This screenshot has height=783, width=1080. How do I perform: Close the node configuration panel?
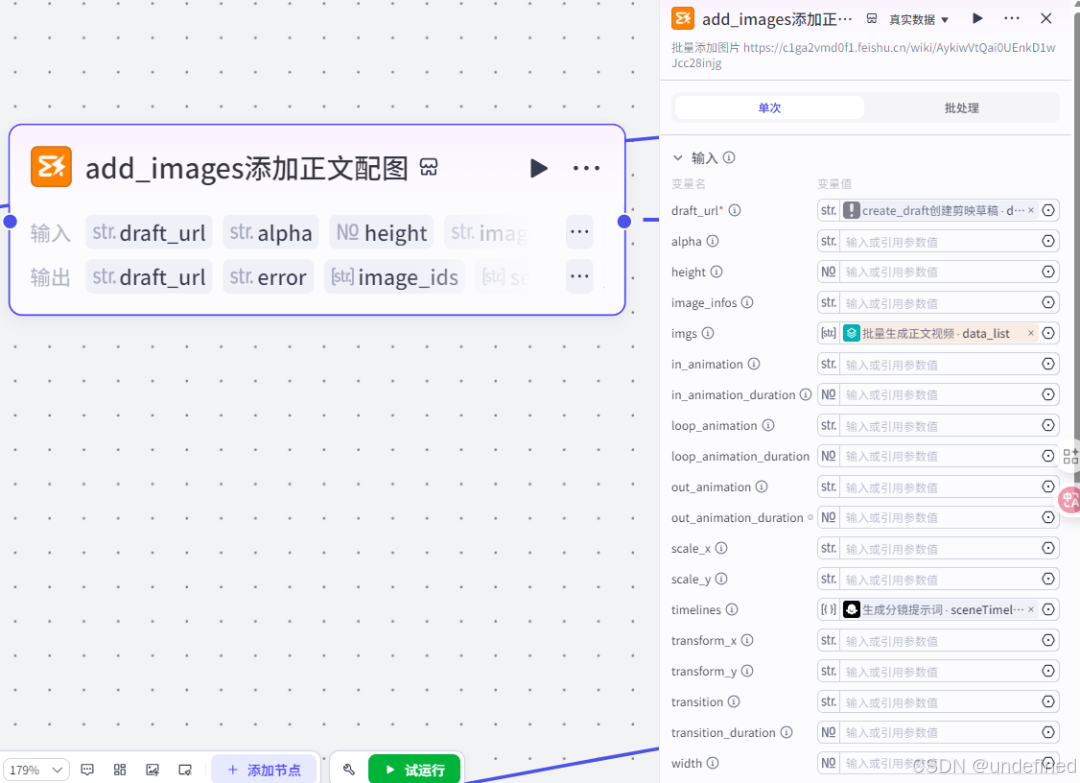coord(1046,19)
